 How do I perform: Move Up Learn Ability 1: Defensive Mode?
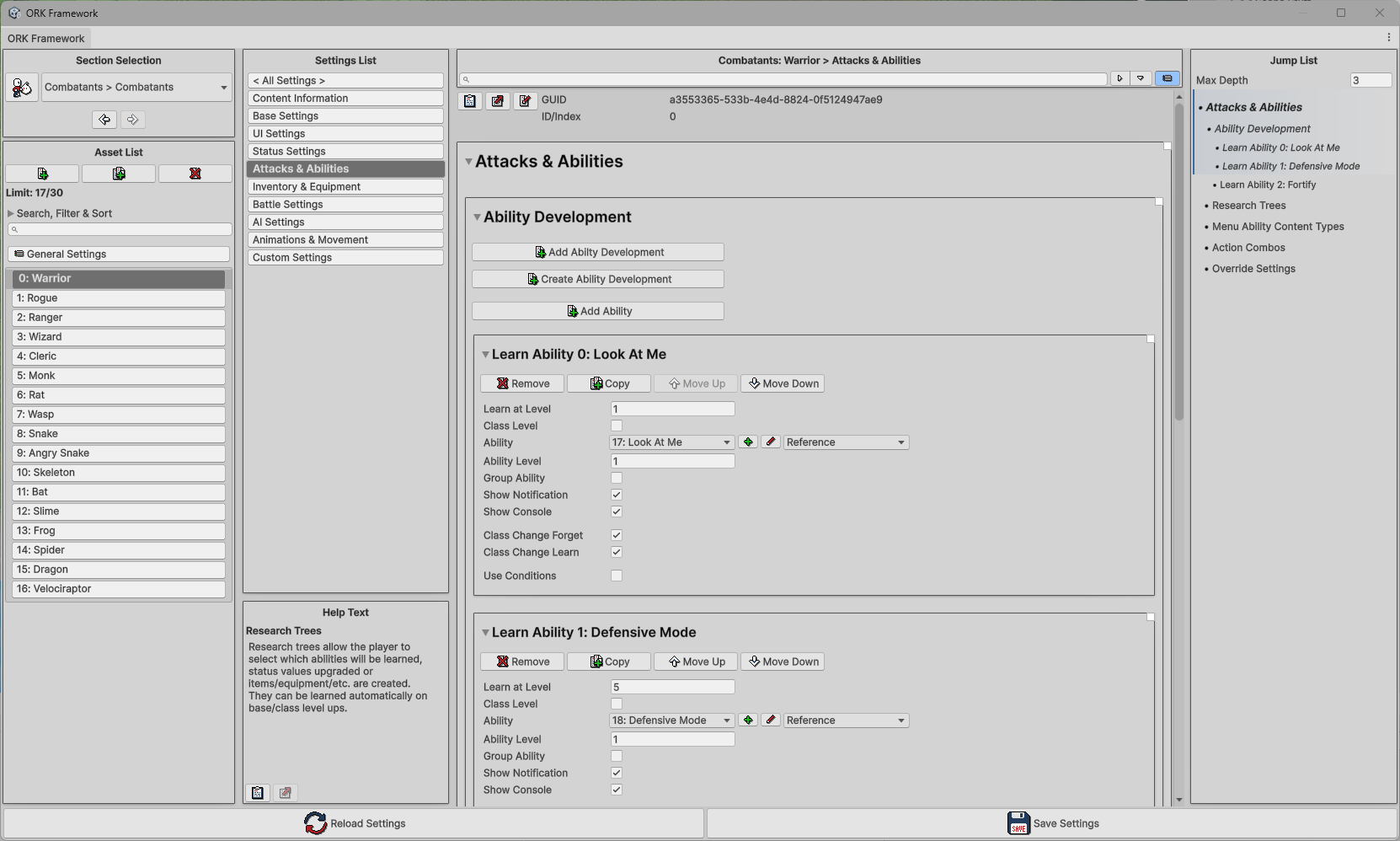point(696,662)
